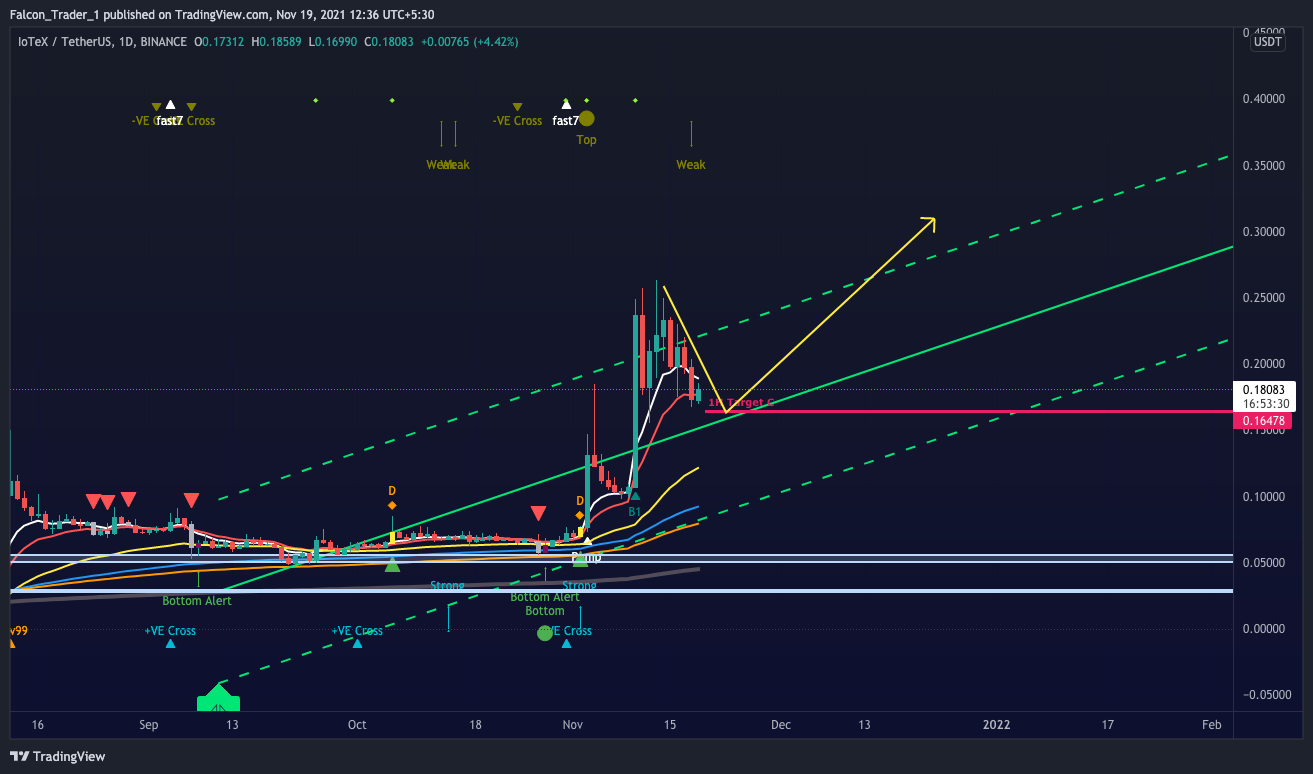Viewport: 1313px width, 774px height.
Task: Click the 0.00000 price axis label
Action: (1263, 629)
